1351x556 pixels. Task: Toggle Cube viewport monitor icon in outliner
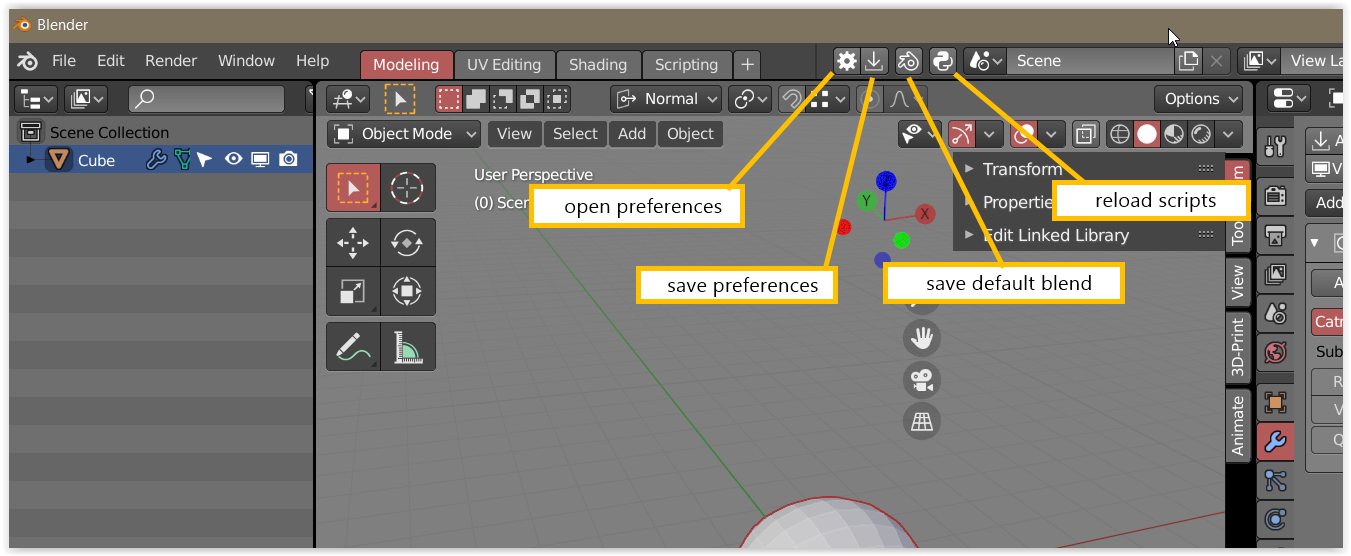pos(260,159)
